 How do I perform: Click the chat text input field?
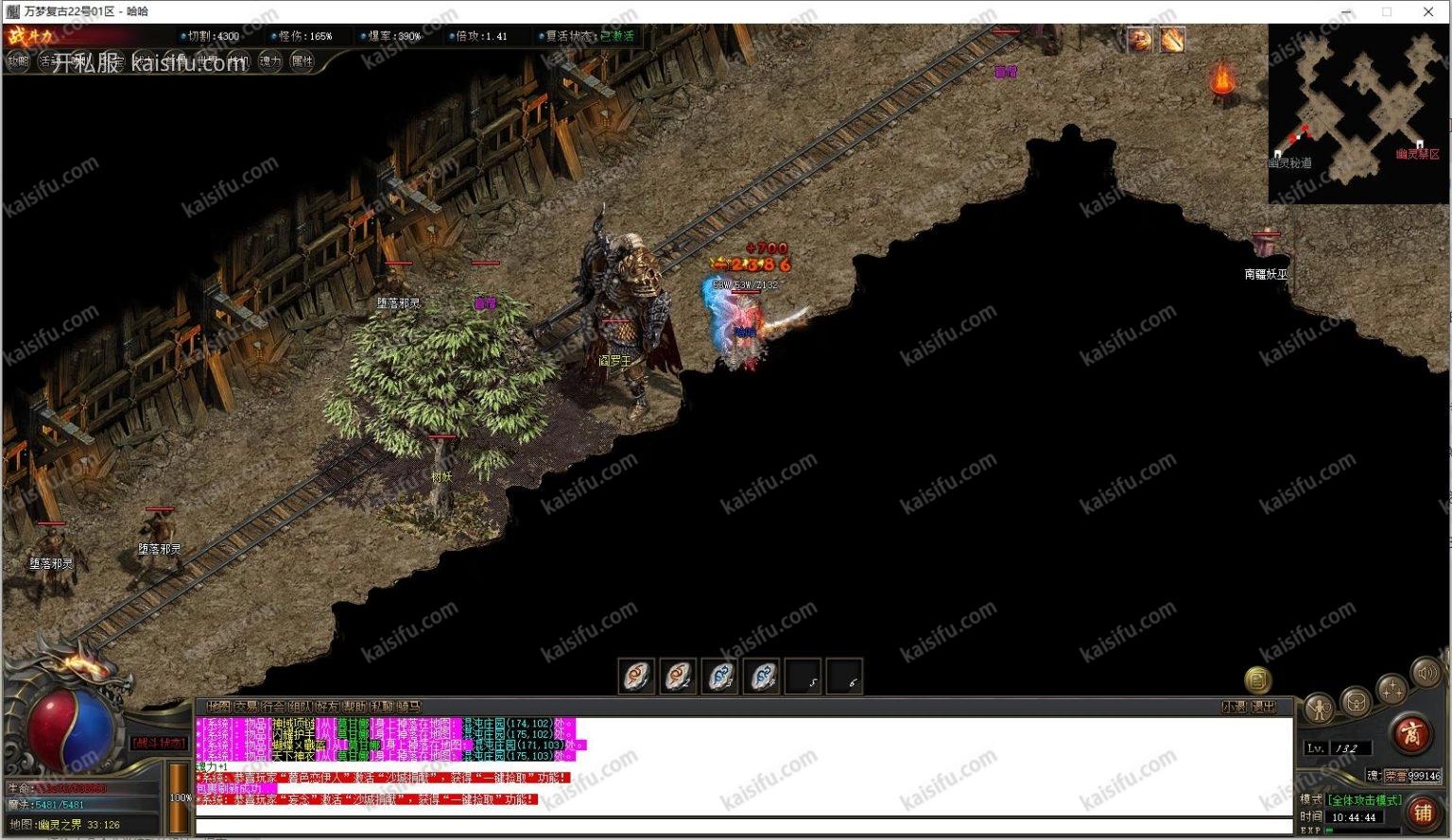[743, 827]
